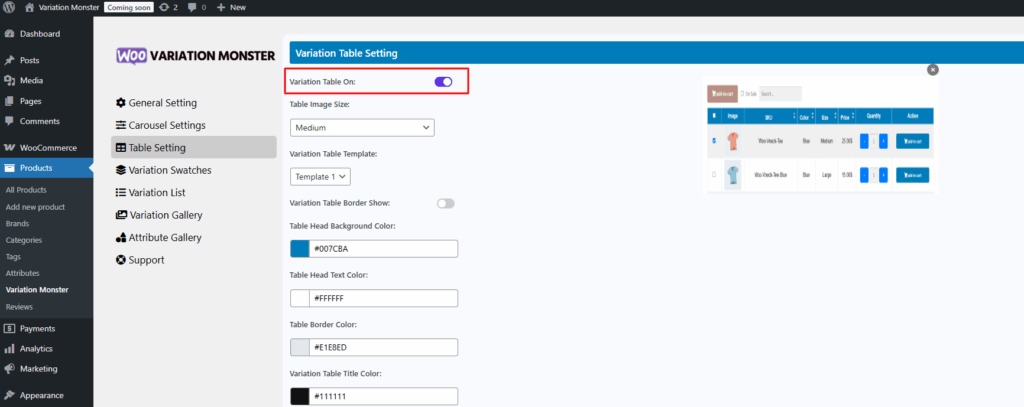Open Reviews submenu item

coord(20,306)
